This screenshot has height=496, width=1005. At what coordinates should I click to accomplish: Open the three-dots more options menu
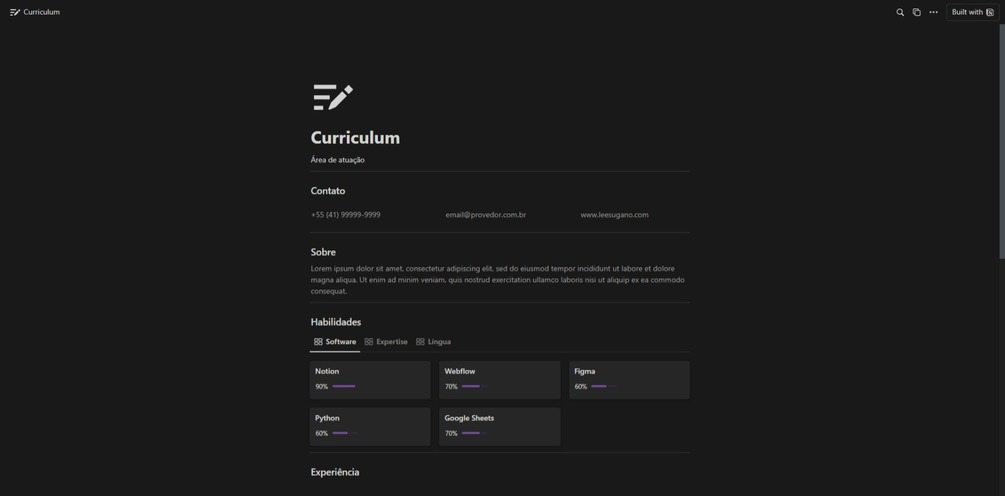click(933, 12)
